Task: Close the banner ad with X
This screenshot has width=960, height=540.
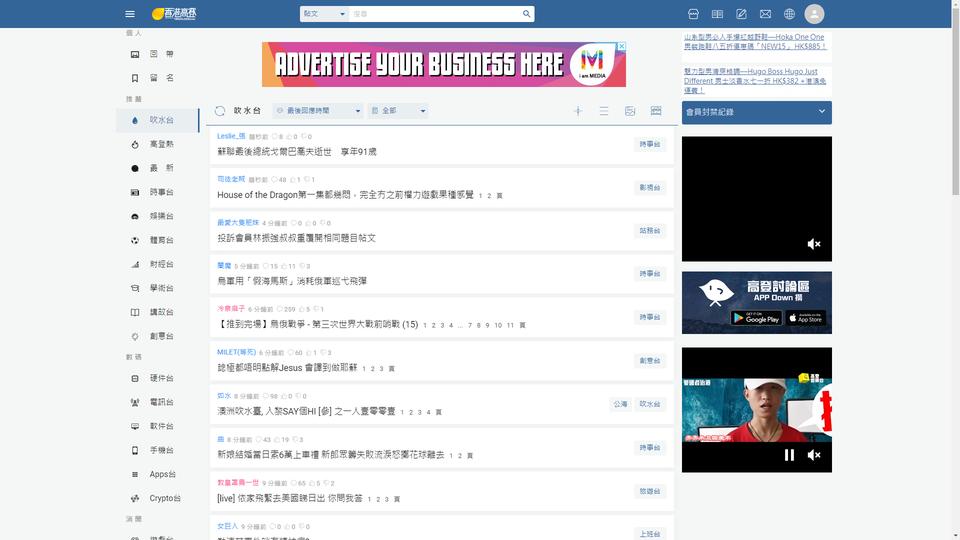Action: [621, 46]
